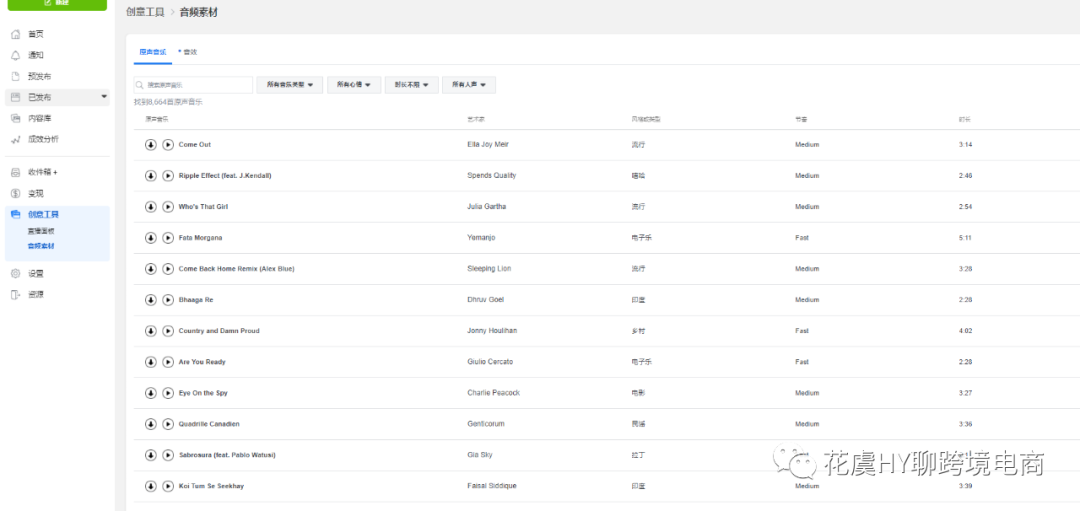
Task: Click the Come Out song title
Action: 195,145
